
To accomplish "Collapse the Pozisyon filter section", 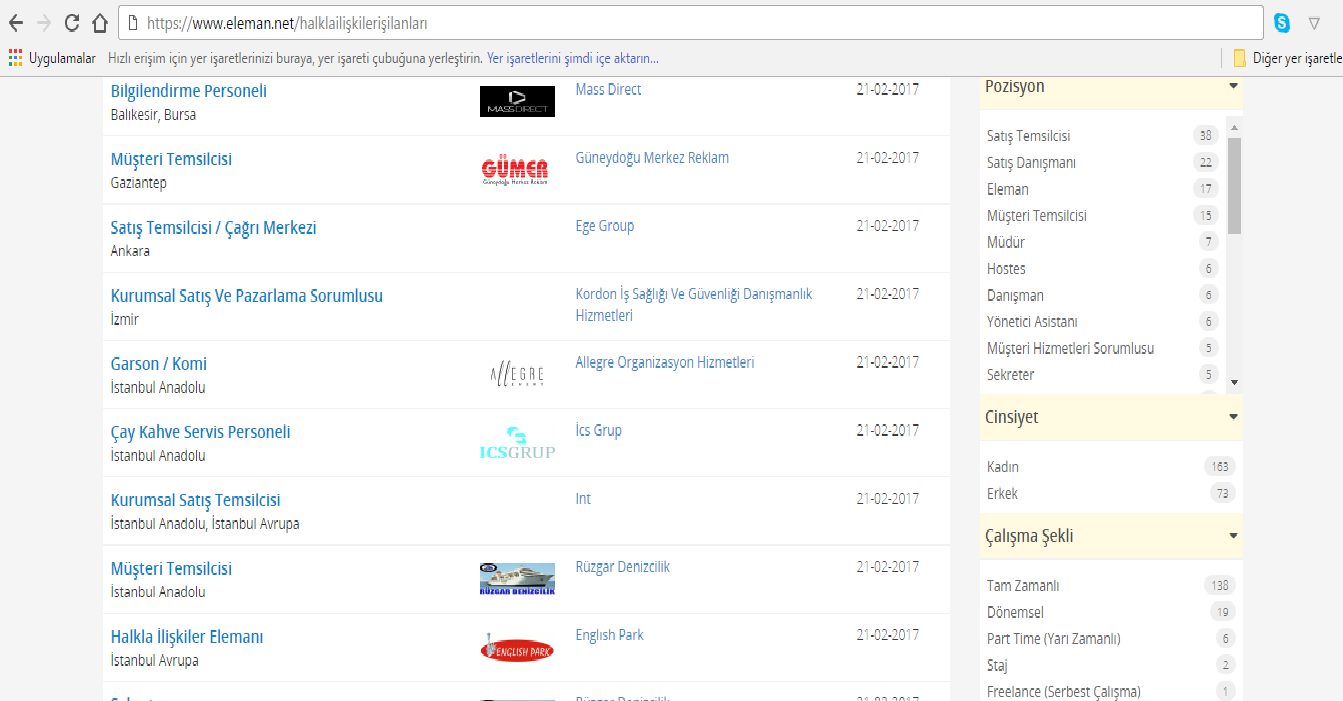I will 1233,87.
